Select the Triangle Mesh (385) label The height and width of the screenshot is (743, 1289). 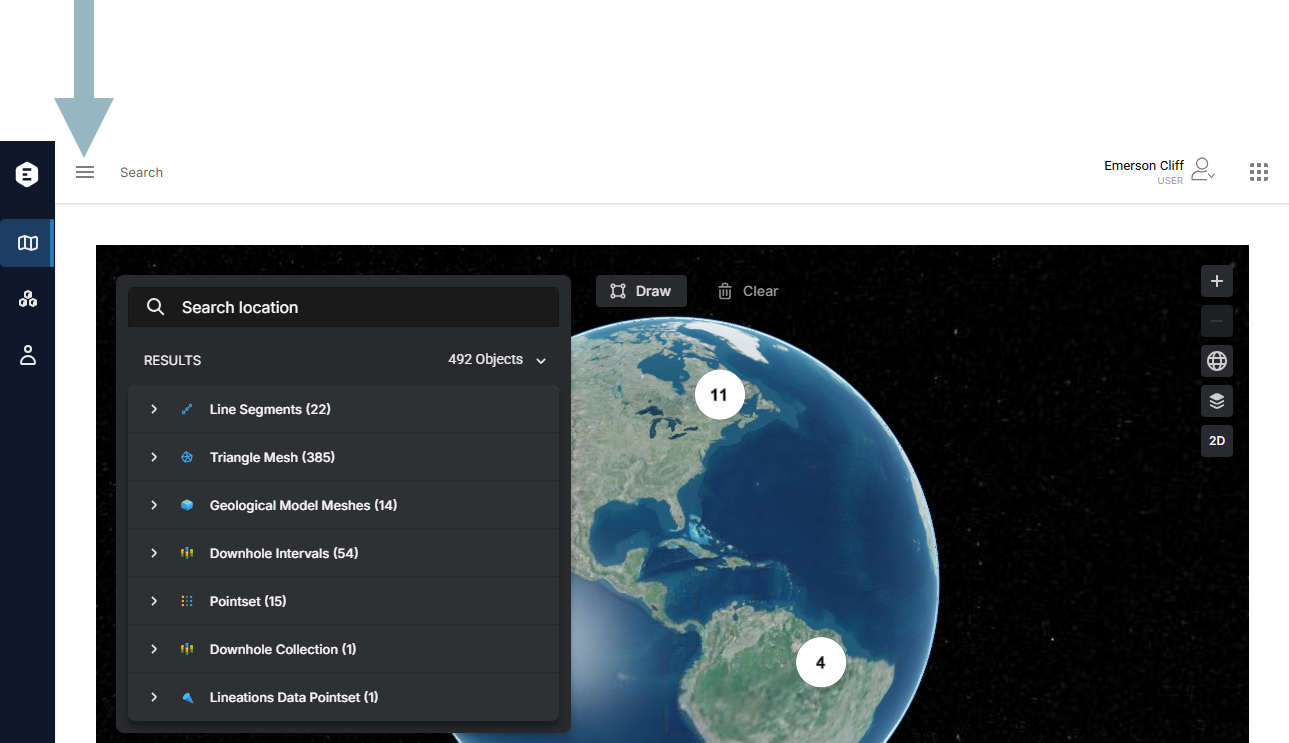[x=272, y=457]
